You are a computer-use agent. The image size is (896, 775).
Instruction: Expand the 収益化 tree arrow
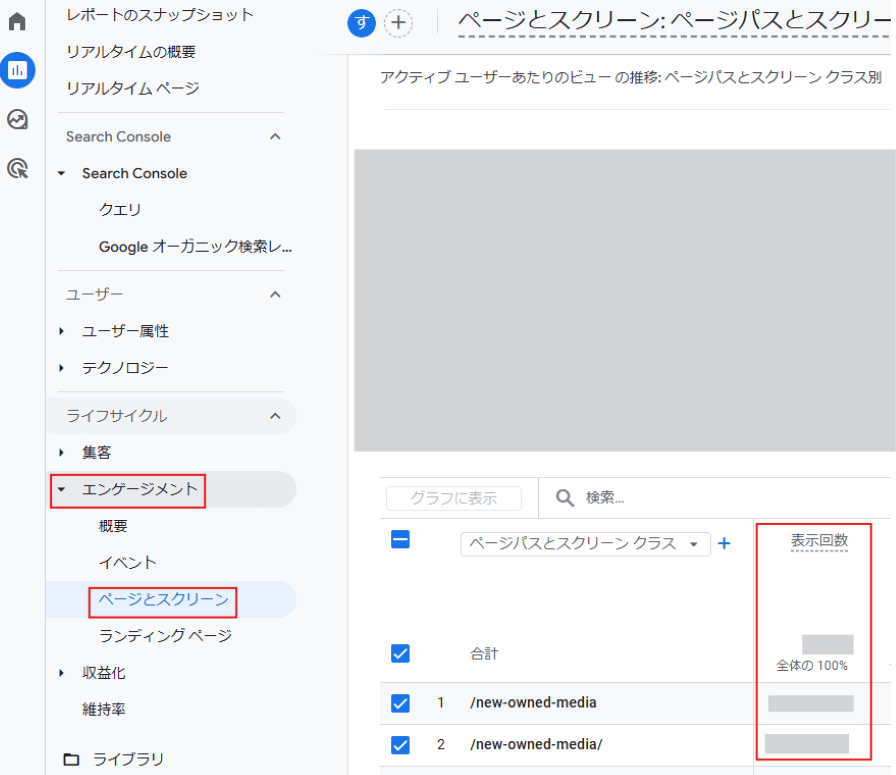62,673
